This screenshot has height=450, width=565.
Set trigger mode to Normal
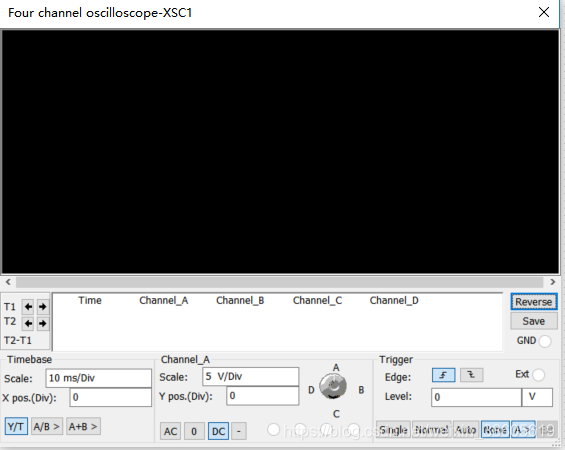(432, 429)
